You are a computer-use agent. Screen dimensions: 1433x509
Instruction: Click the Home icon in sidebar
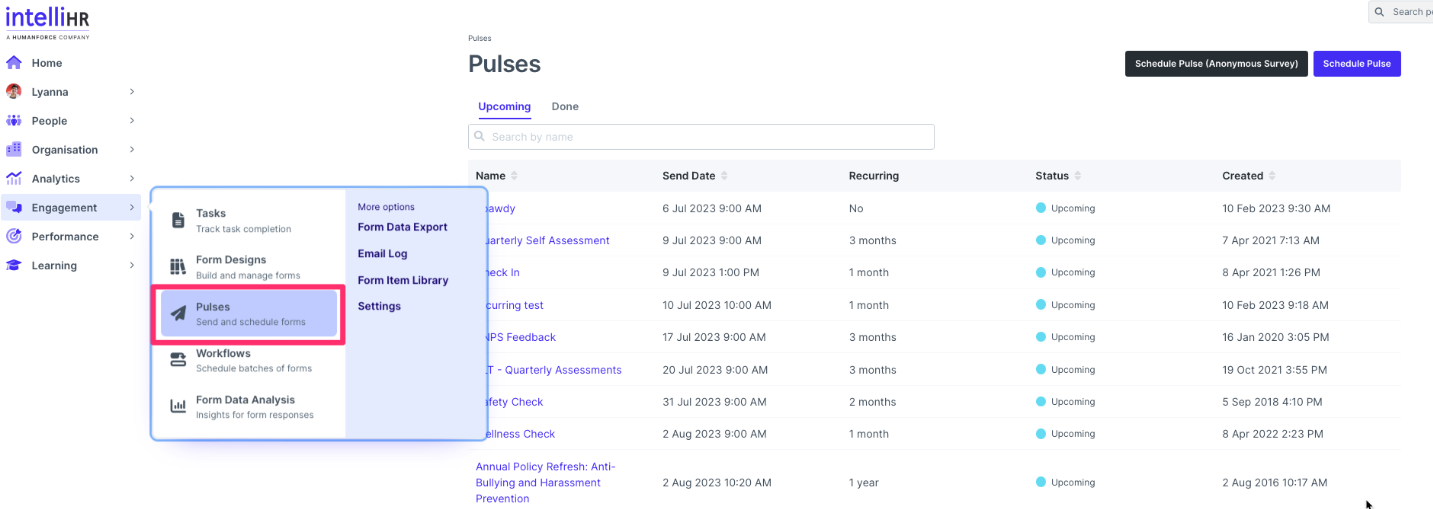[14, 63]
